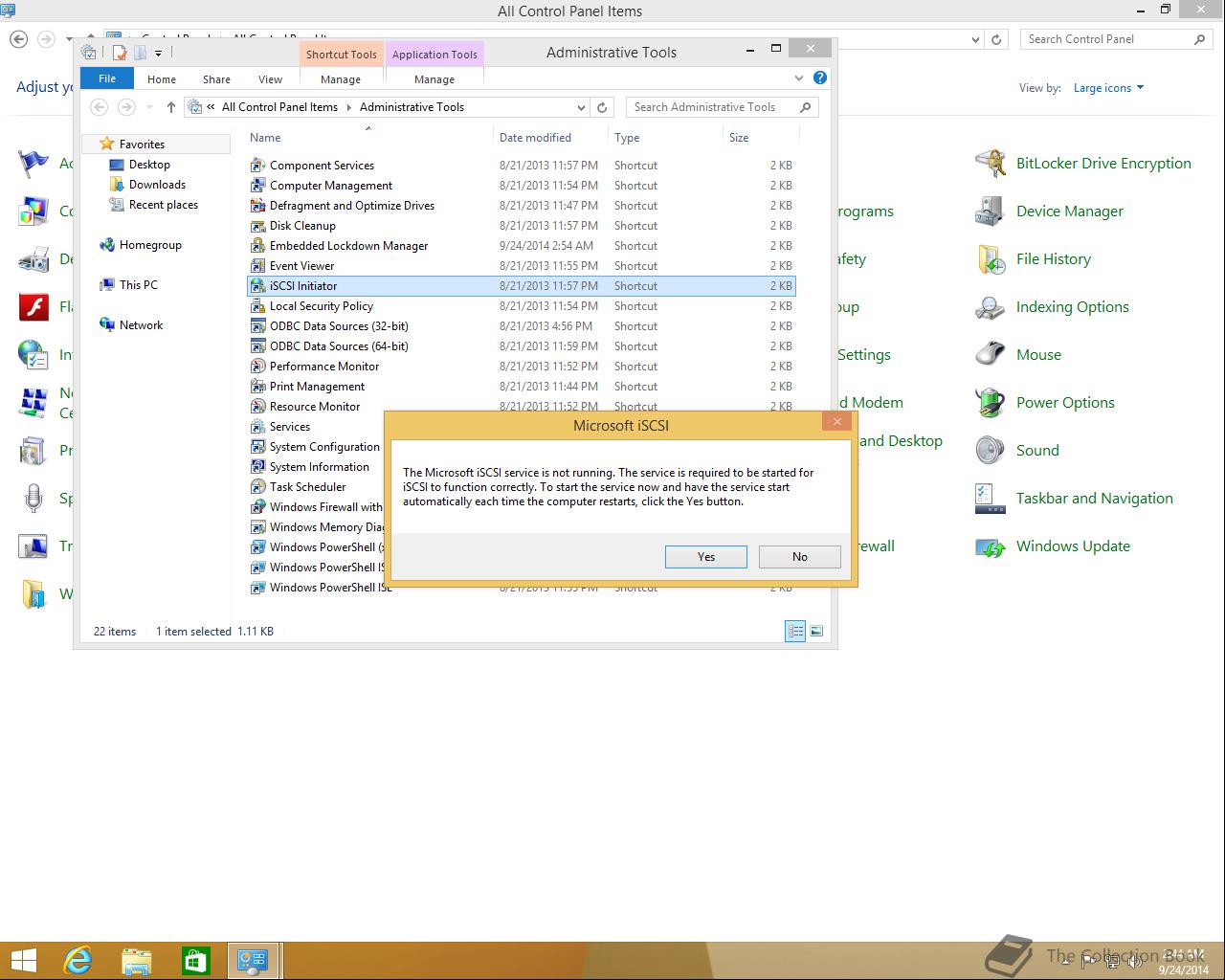
Task: Click the Search Administrative Tools field
Action: pyautogui.click(x=723, y=107)
